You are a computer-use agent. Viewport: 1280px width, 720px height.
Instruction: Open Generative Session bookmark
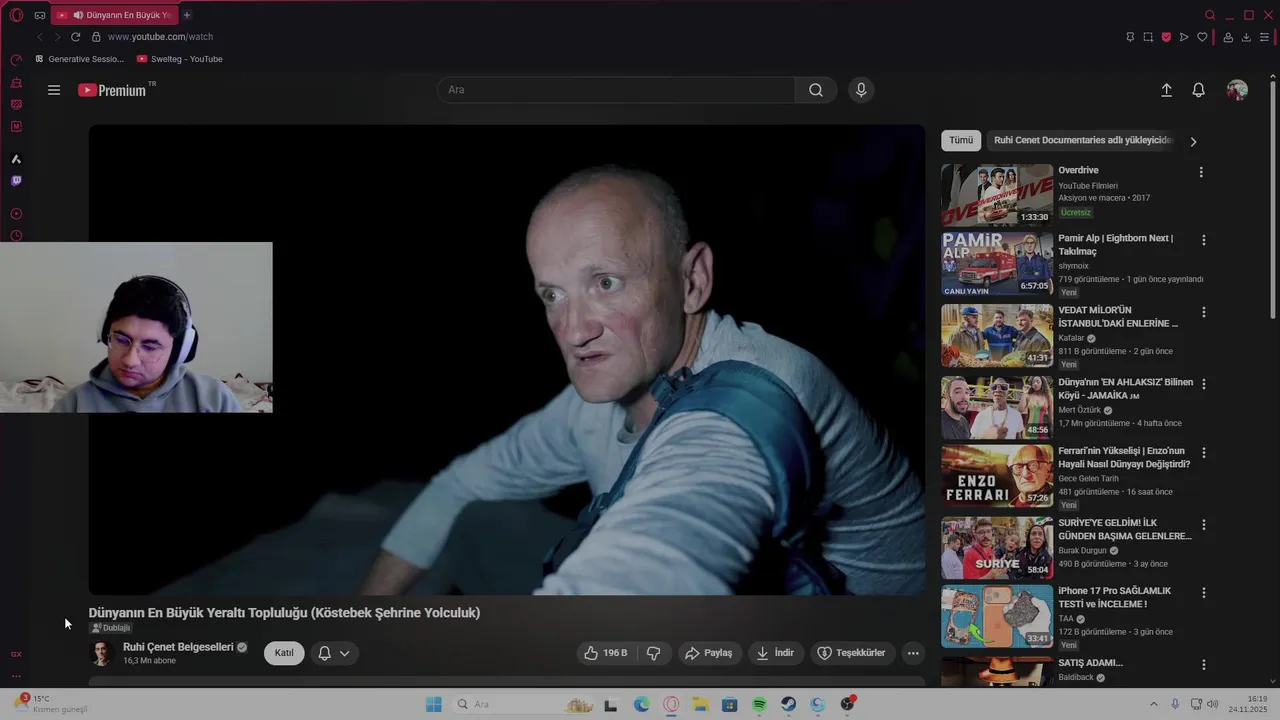80,59
